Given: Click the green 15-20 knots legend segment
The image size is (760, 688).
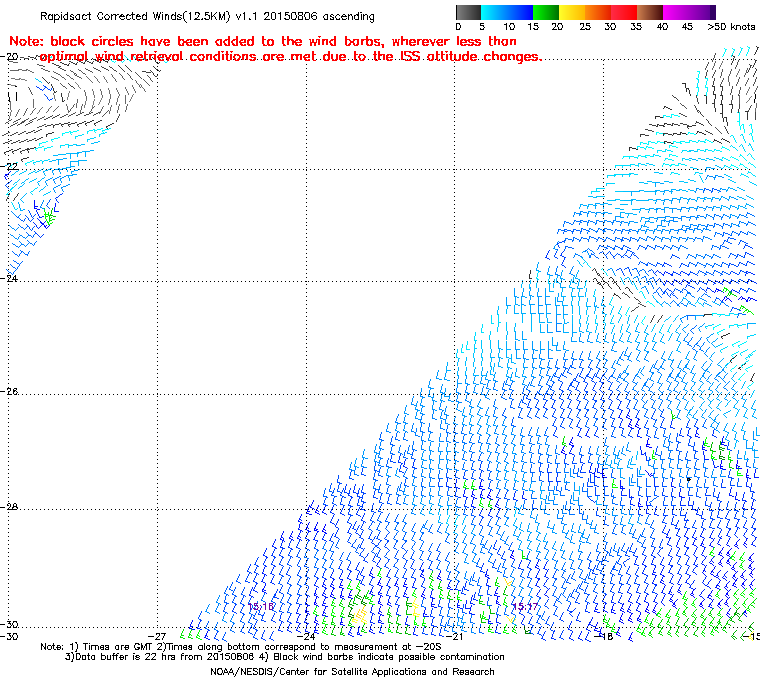Looking at the screenshot, I should tap(546, 12).
